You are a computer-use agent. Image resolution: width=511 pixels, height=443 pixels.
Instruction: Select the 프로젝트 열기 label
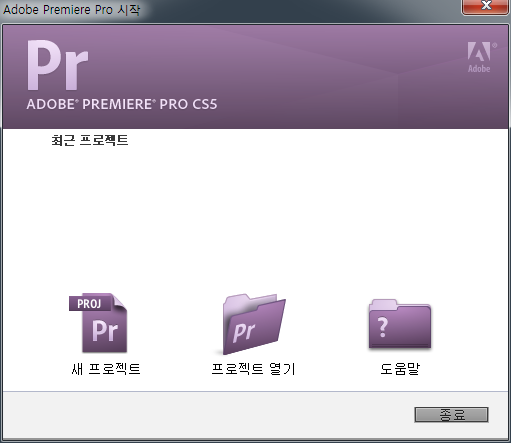coord(253,369)
